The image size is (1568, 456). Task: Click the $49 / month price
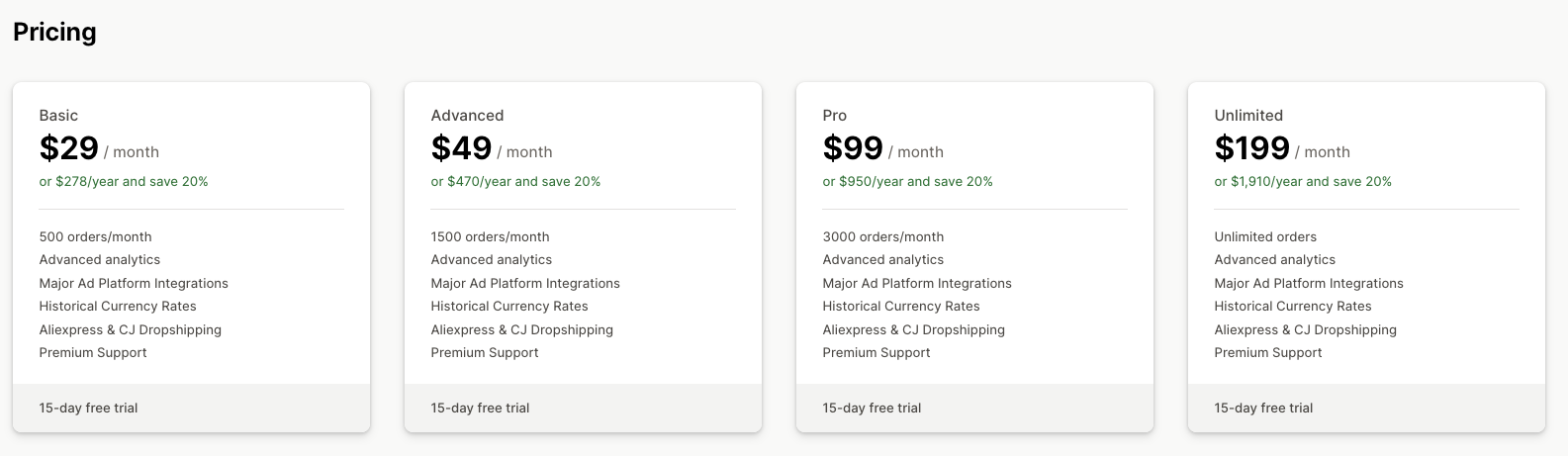(x=491, y=149)
